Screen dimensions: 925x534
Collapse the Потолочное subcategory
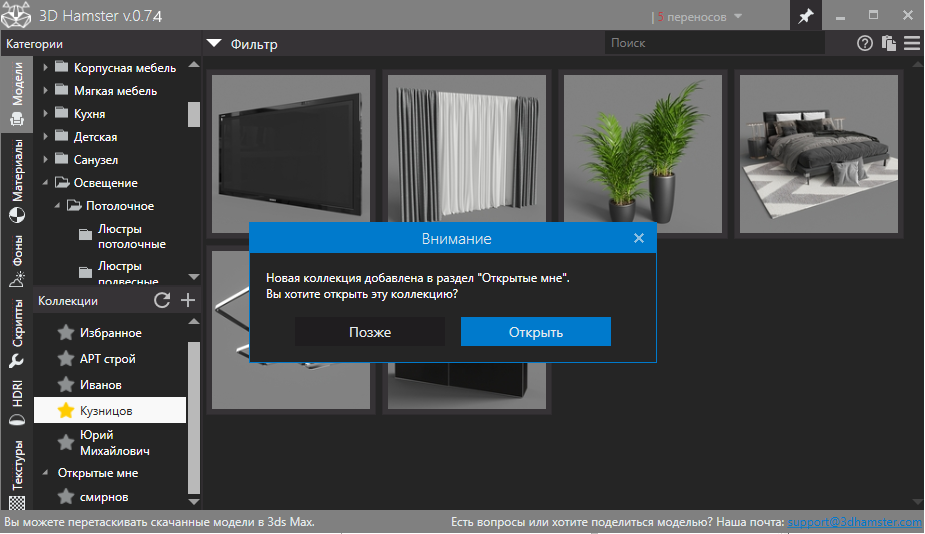[57, 206]
